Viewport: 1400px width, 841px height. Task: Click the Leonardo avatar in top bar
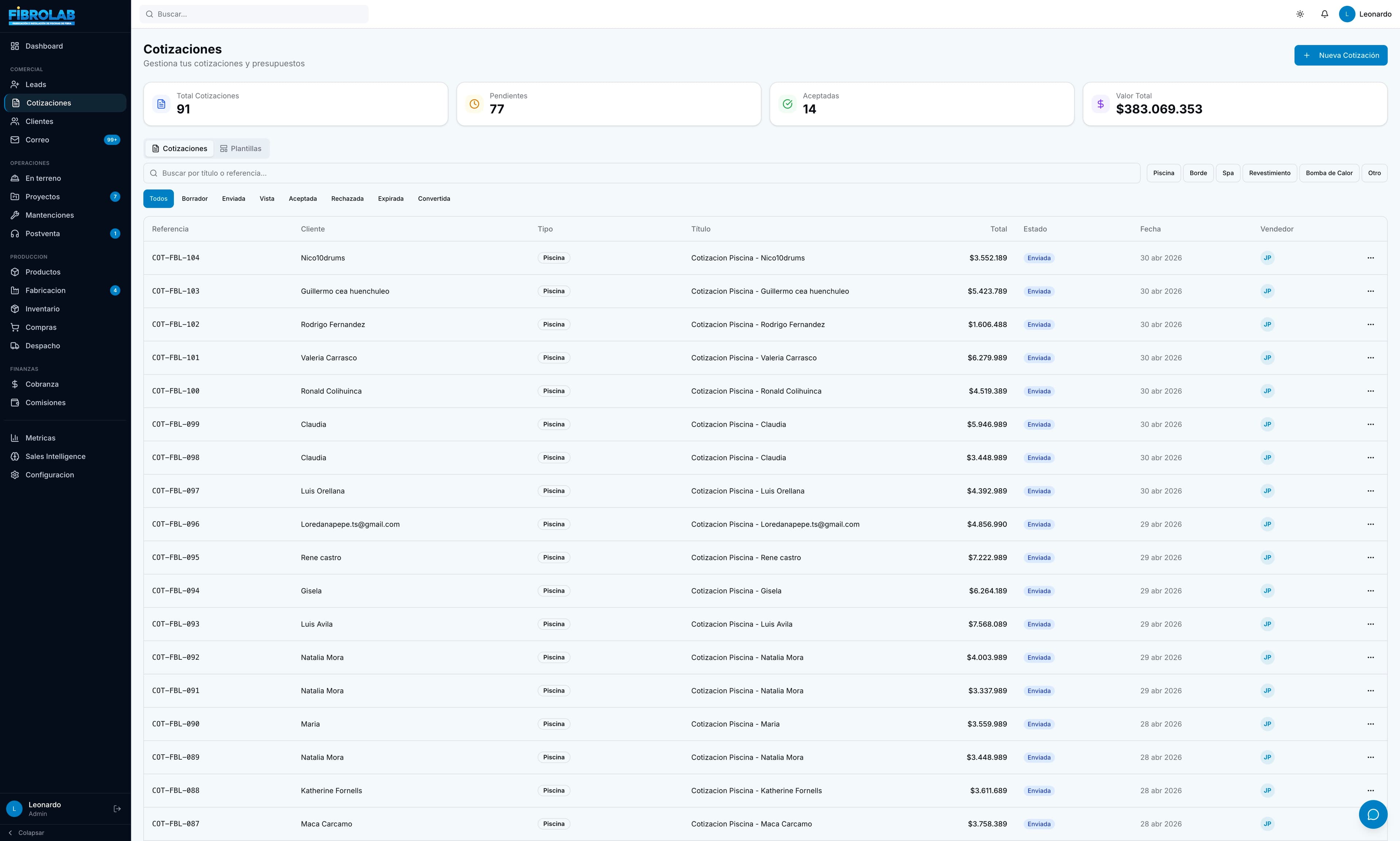pos(1347,14)
